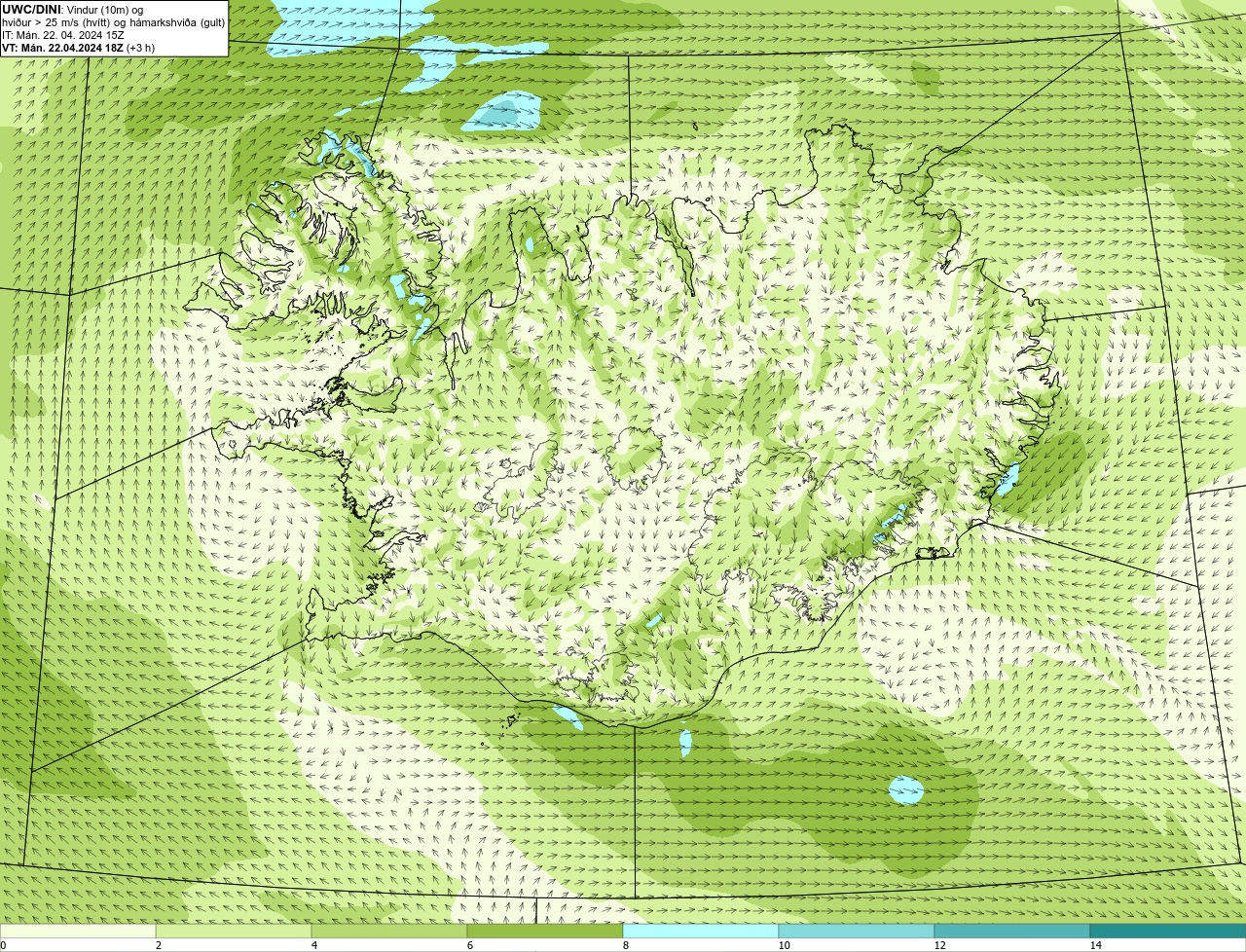Viewport: 1246px width, 952px height.
Task: Click the 10–12 m/s legend color segment
Action: point(857,931)
